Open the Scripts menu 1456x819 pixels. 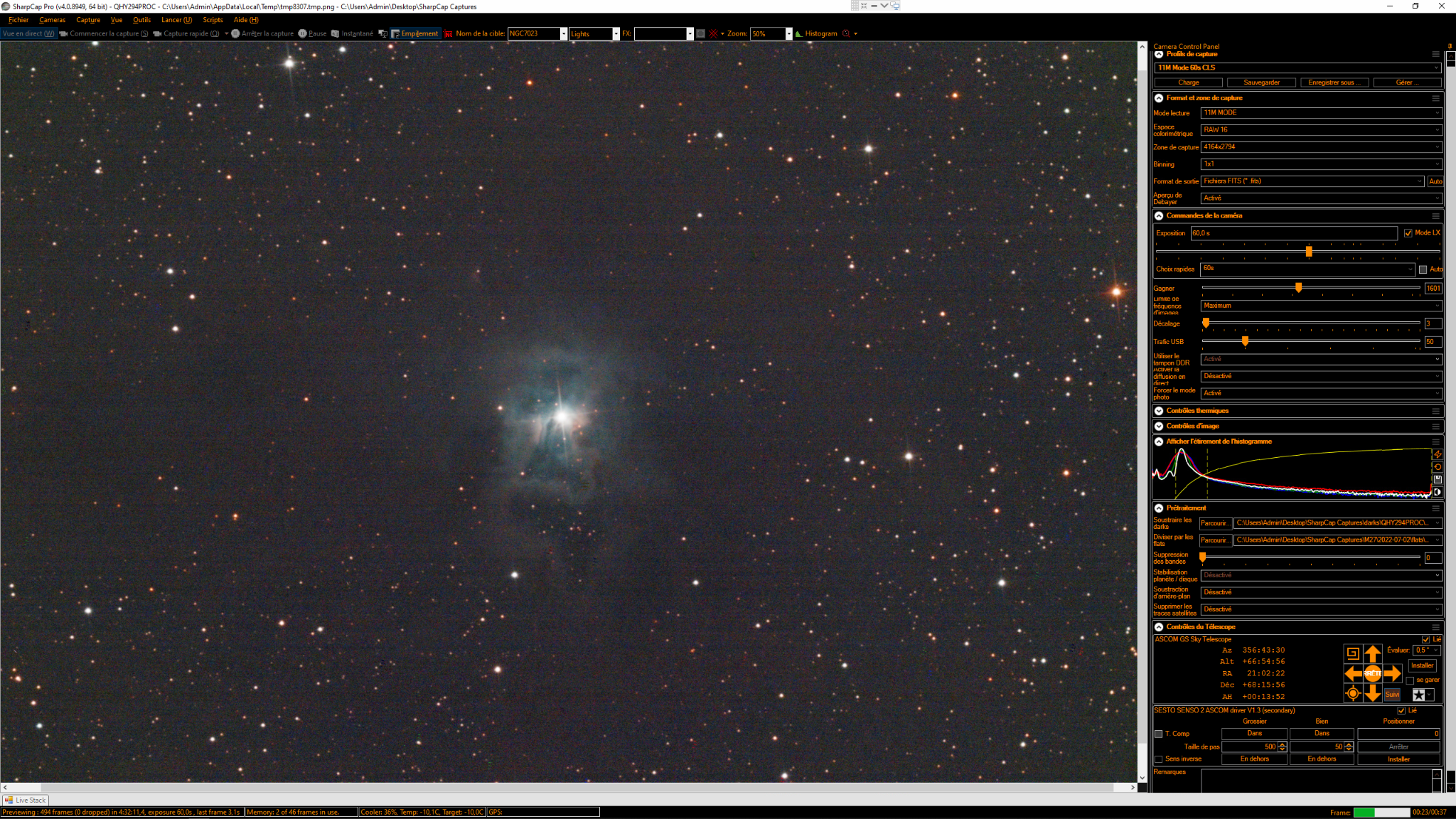213,20
